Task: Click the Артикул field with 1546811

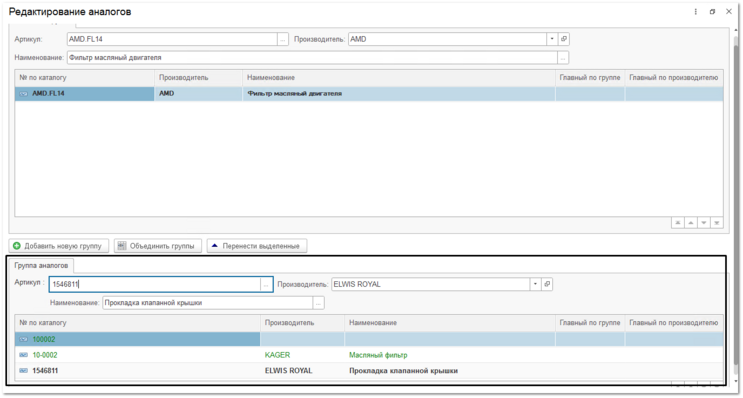Action: [x=155, y=284]
